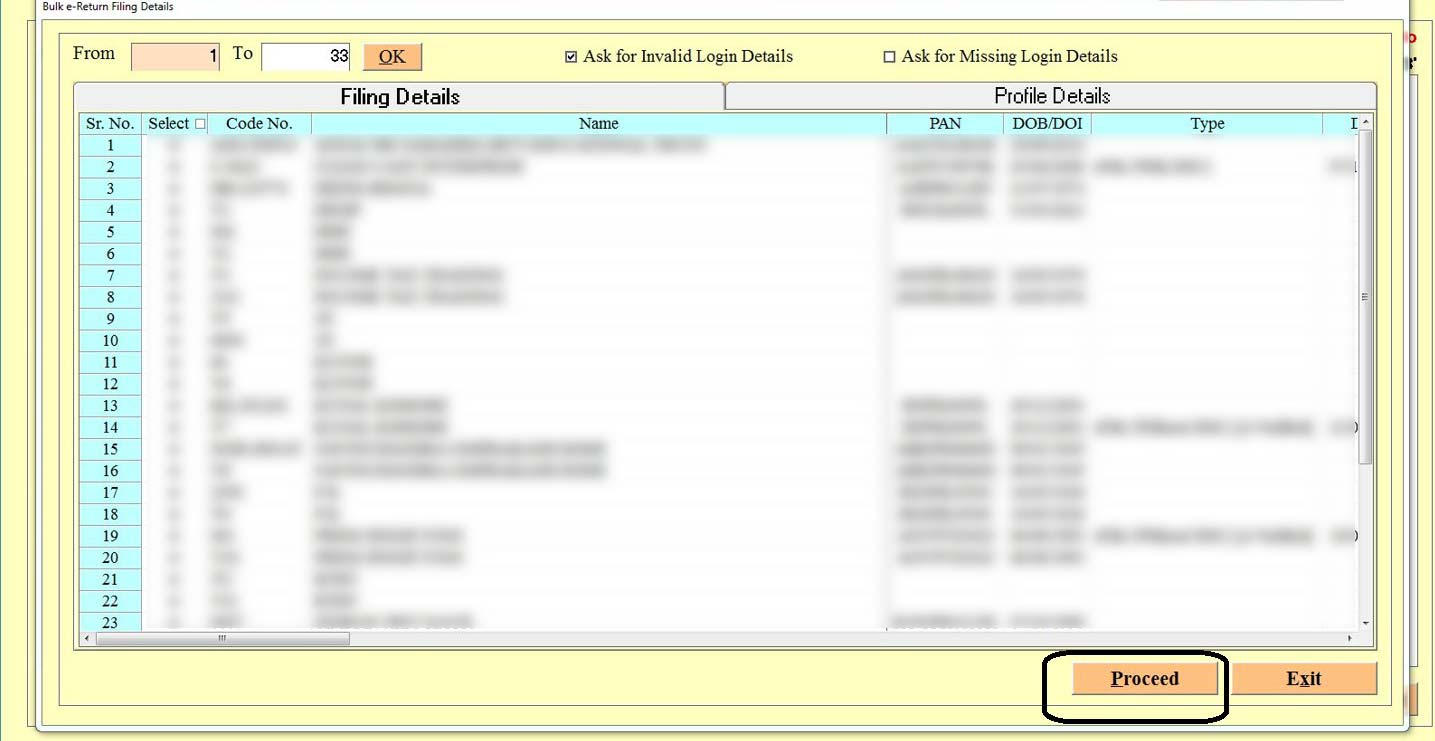Viewport: 1435px width, 741px height.
Task: Click the DOB/DOI column header
Action: 1044,123
